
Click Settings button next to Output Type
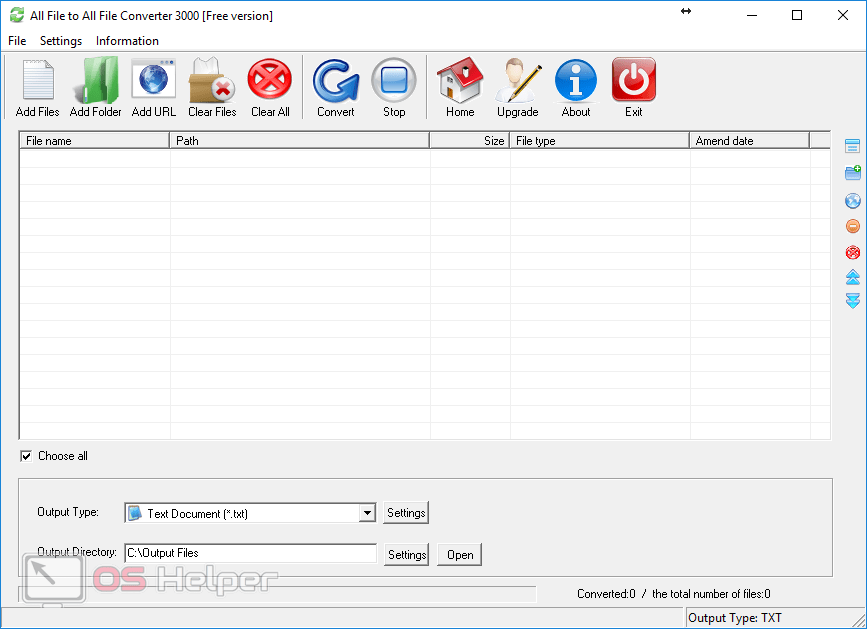tap(406, 513)
